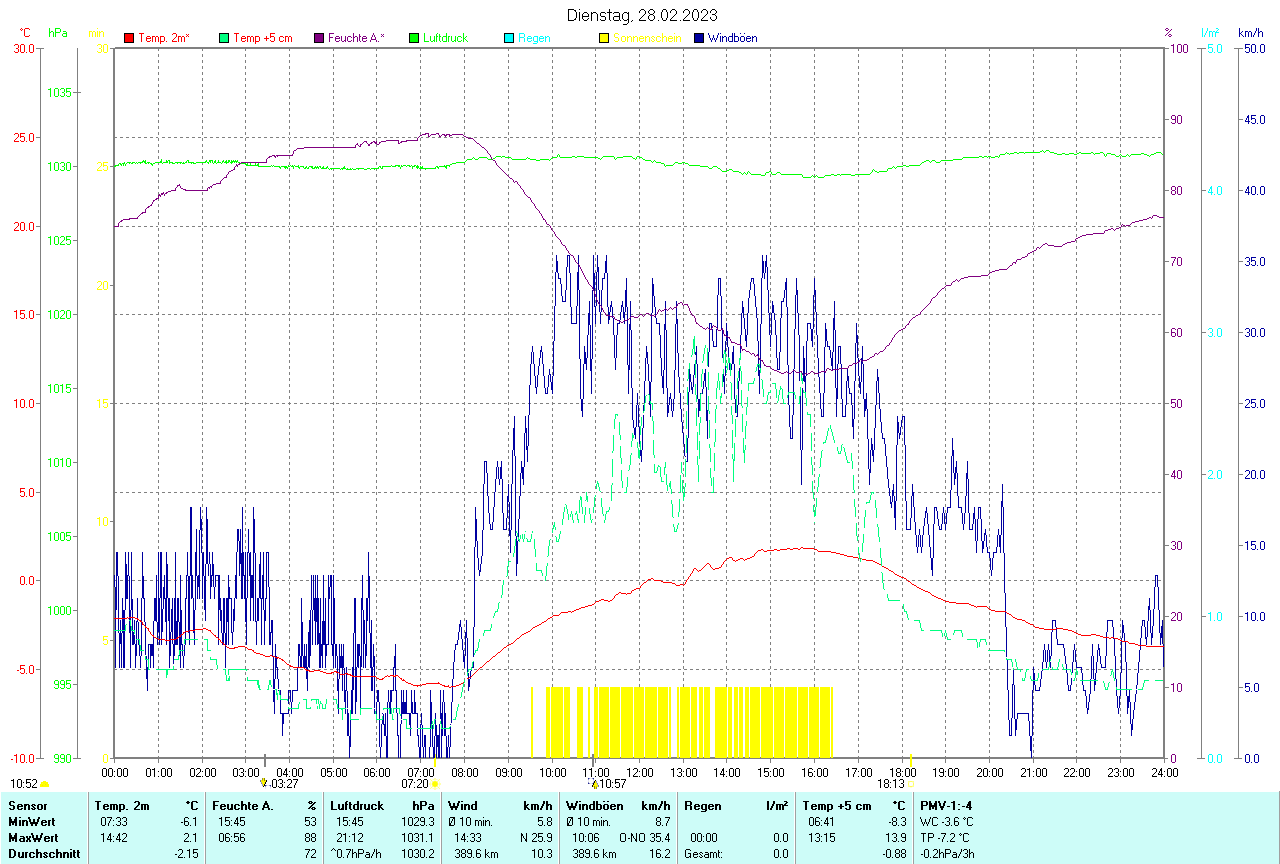The image size is (1280, 864).
Task: Click the sunrise marker icon at 07:20
Action: click(x=435, y=785)
